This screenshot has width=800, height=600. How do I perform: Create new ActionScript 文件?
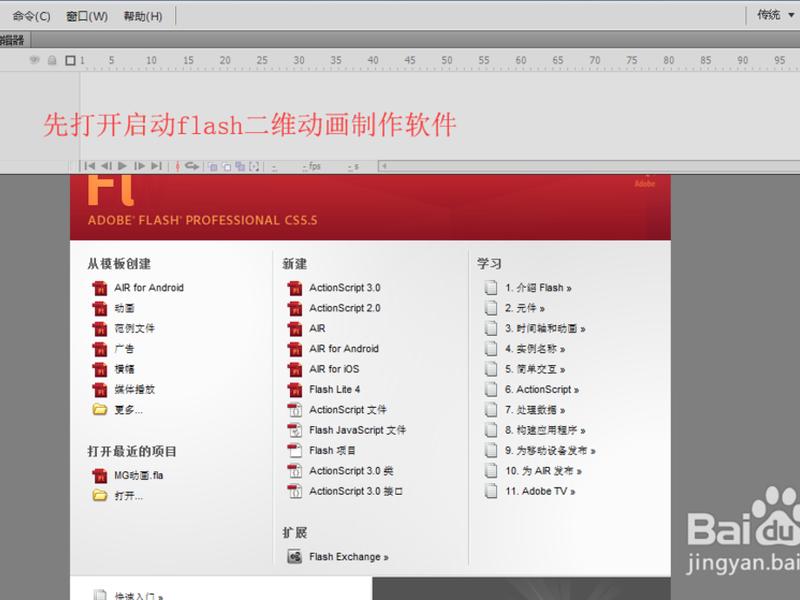[347, 410]
